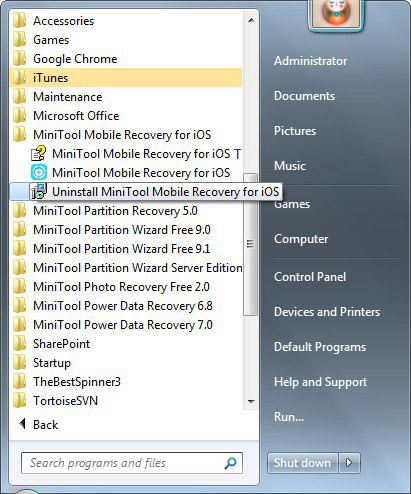Open Devices and Printers
Screen dimensions: 411x494
point(327,312)
